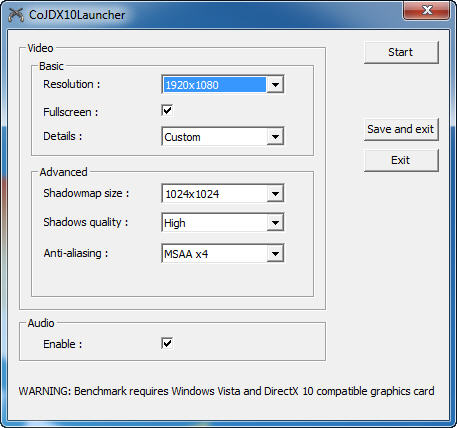This screenshot has height=428, width=457.
Task: Open the Anti-aliasing dropdown arrow
Action: tap(275, 253)
